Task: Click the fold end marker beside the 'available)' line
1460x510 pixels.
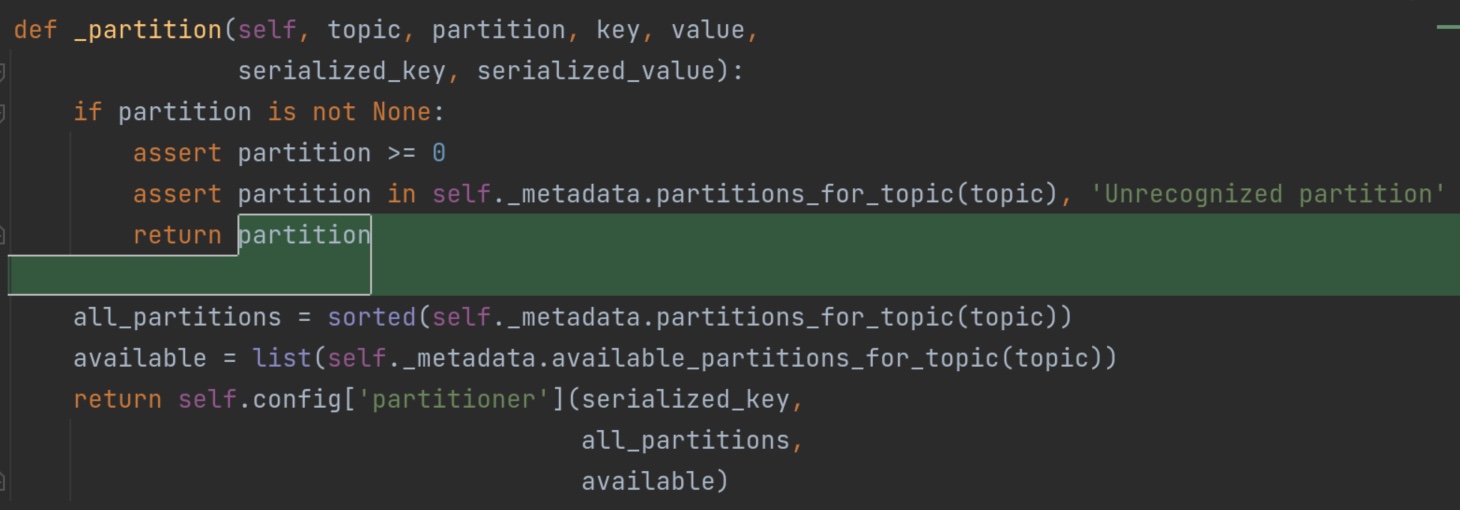Action: coord(2,481)
